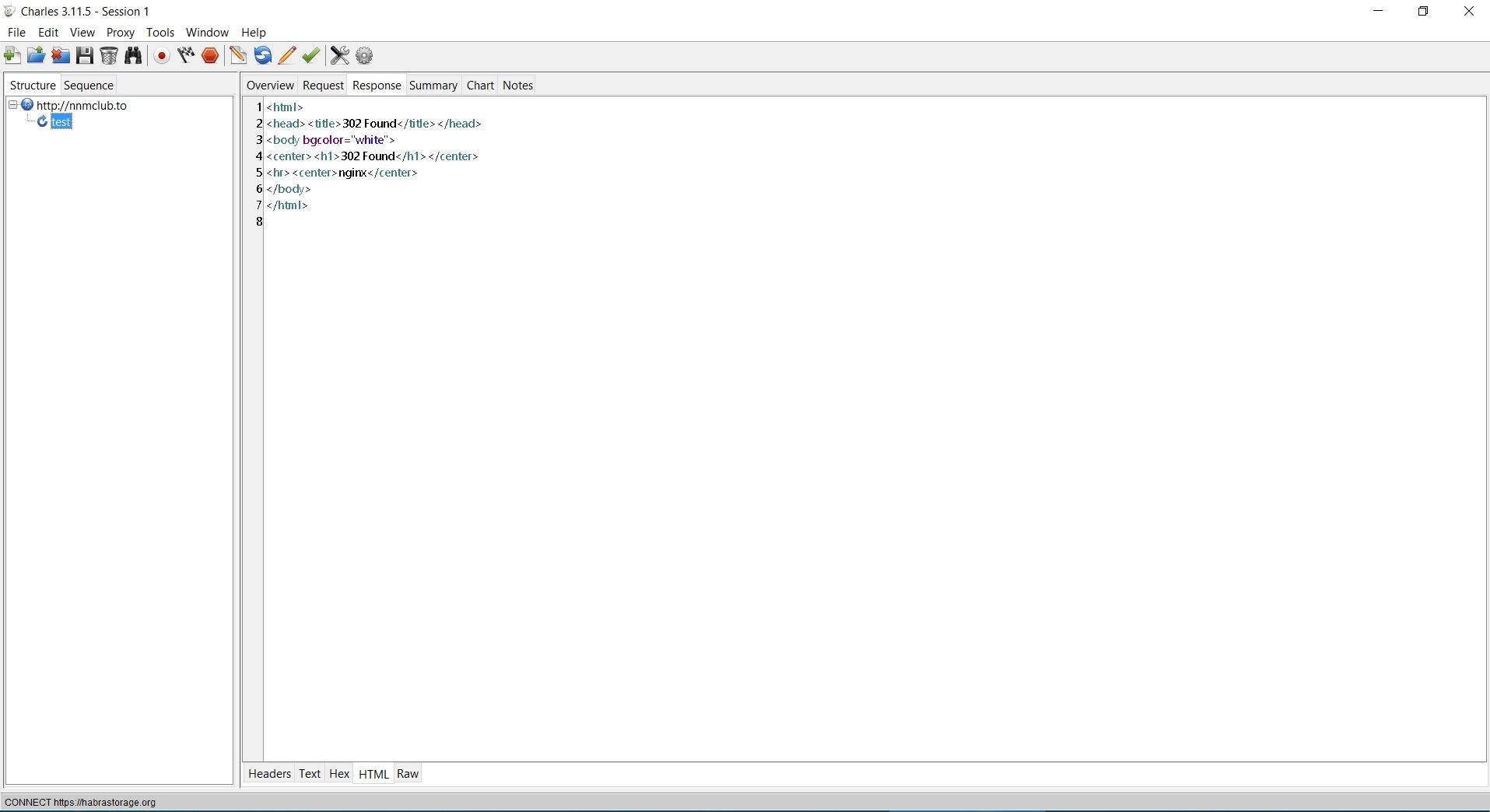Minimize the Charles window
The image size is (1490, 812).
(1379, 11)
